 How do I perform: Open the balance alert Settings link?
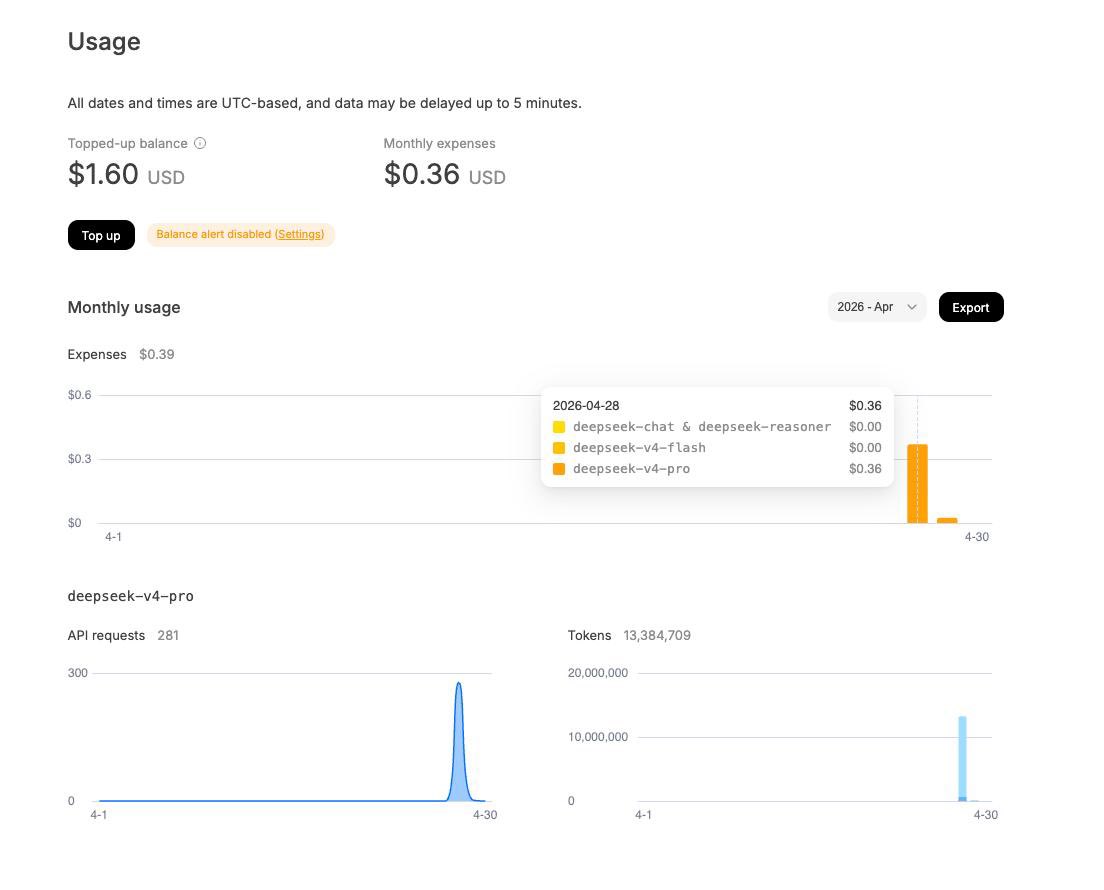click(x=299, y=234)
